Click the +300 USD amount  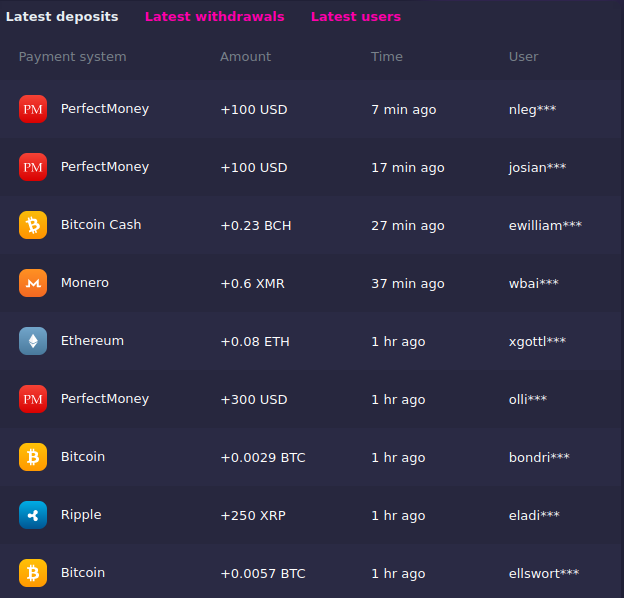(254, 400)
